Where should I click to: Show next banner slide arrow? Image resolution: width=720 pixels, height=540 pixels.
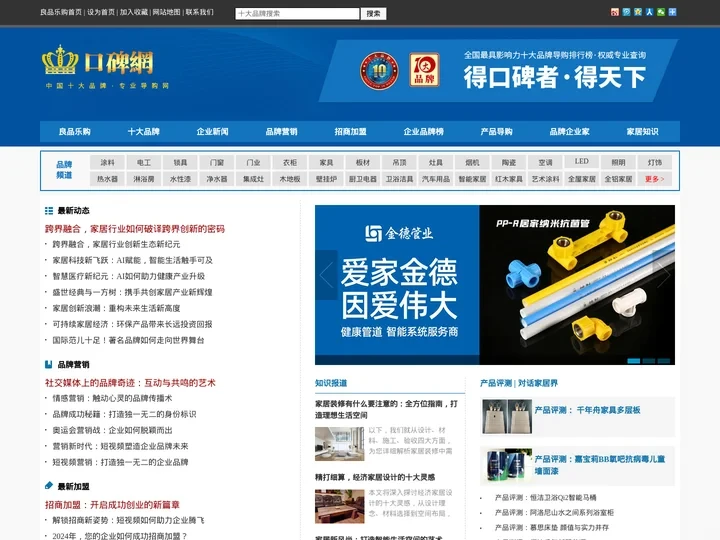664,275
